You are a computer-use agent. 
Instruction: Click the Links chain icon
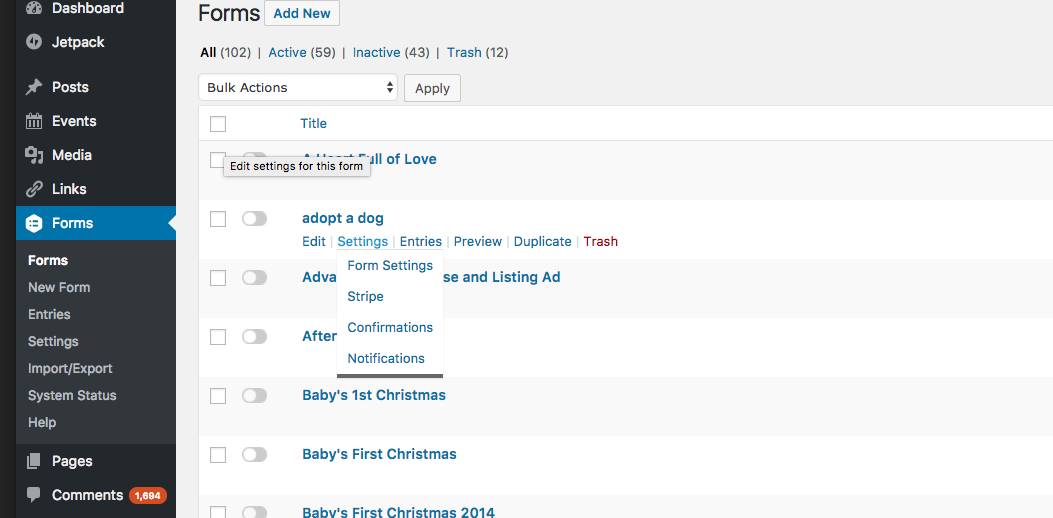click(34, 189)
